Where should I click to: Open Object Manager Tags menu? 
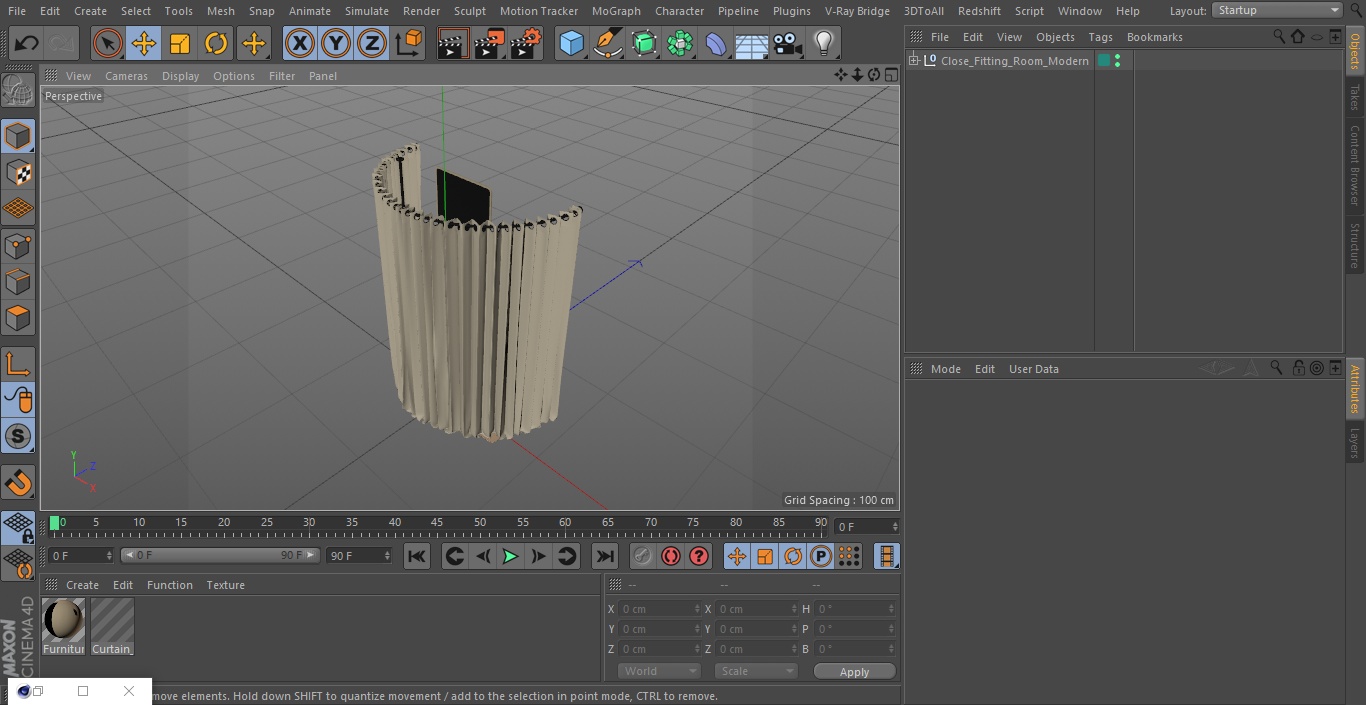[1100, 37]
